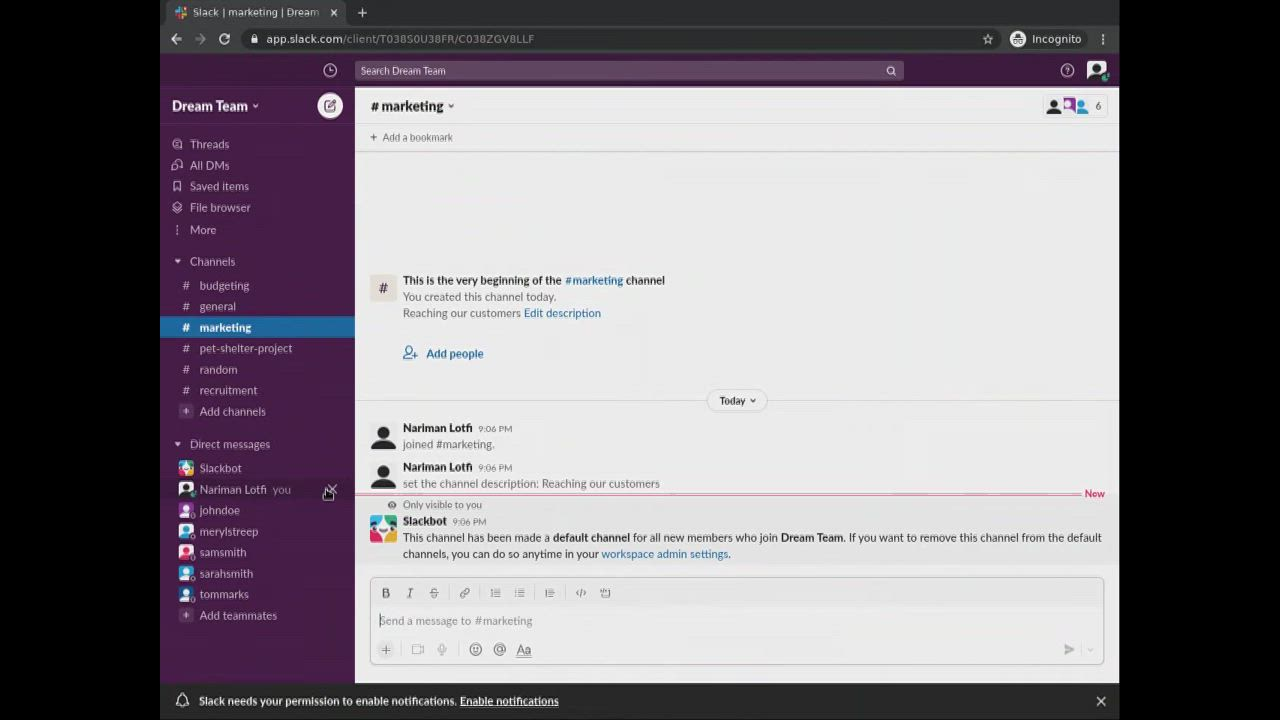1280x720 pixels.
Task: Toggle the Aa formatting toolbar visibility
Action: [x=524, y=650]
